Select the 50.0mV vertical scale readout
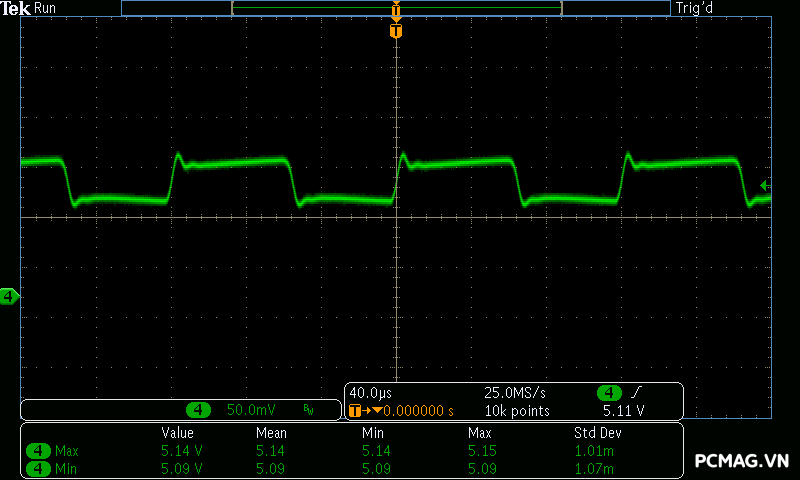The image size is (800, 480). (251, 410)
